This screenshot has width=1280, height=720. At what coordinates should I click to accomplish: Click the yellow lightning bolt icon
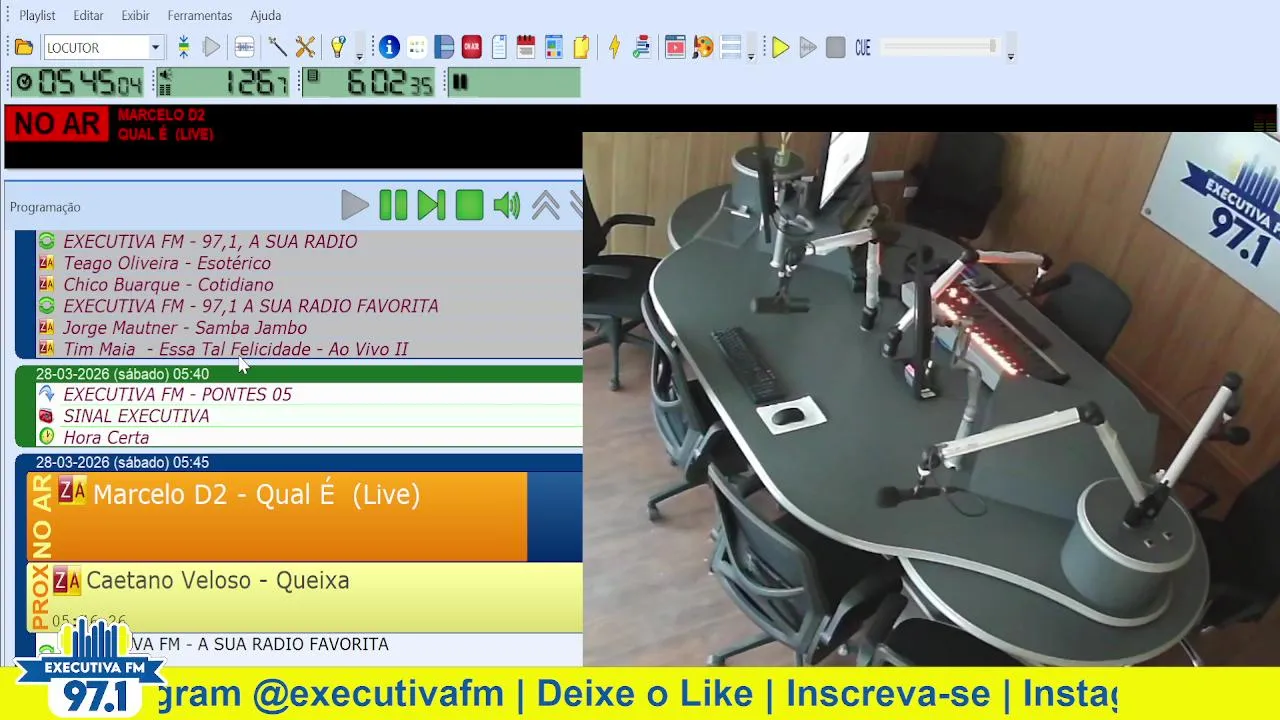point(614,47)
